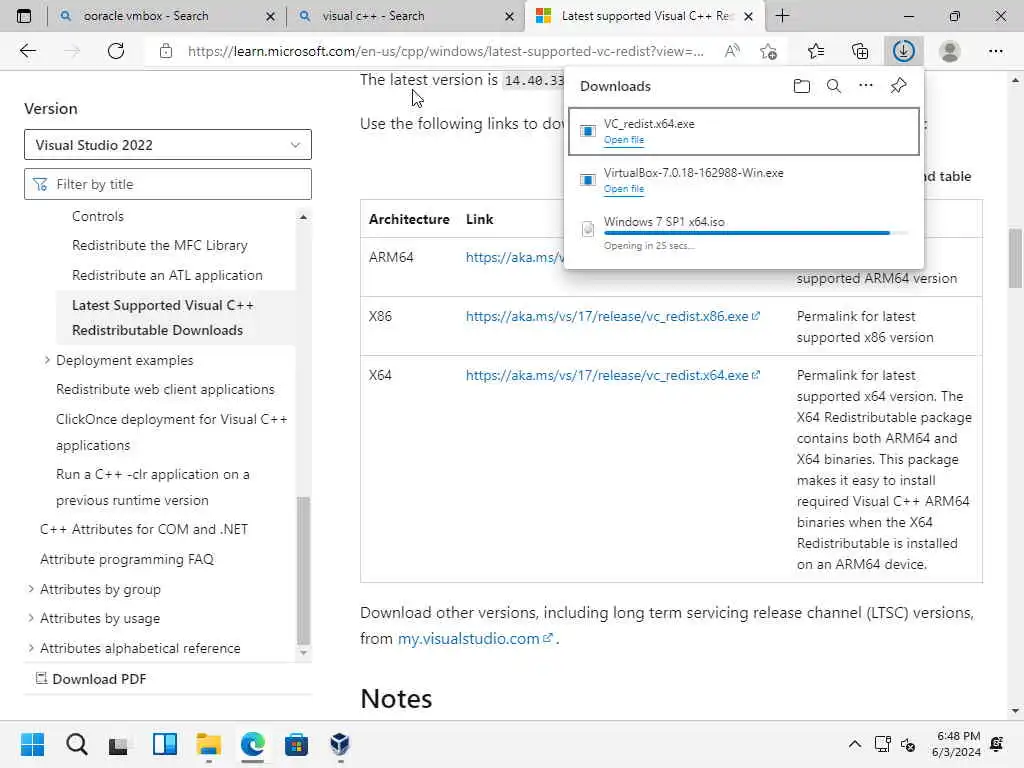Viewport: 1024px width, 768px height.
Task: Open the Collections icon
Action: coord(860,51)
